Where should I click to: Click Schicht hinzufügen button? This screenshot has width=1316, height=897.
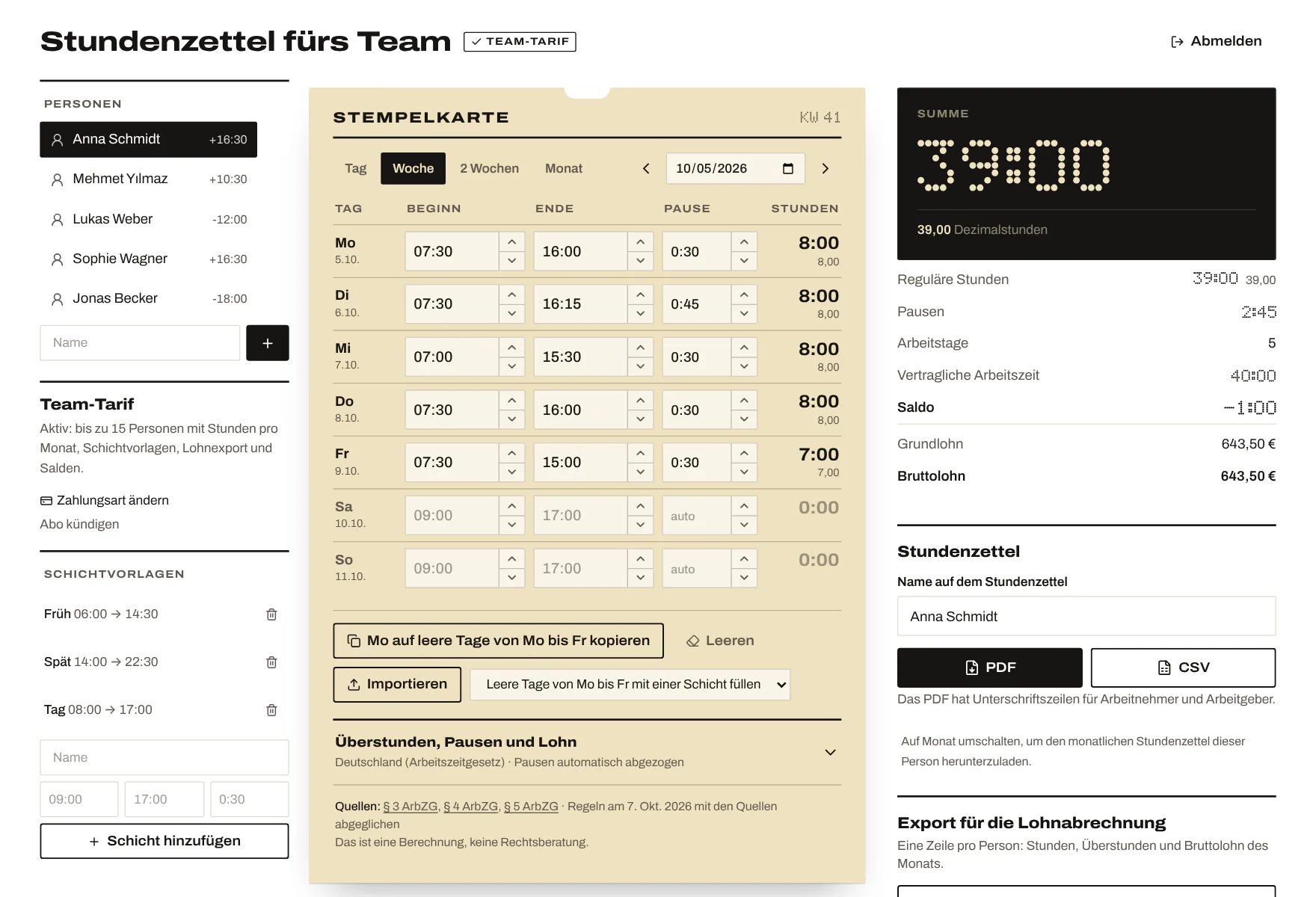[x=164, y=842]
